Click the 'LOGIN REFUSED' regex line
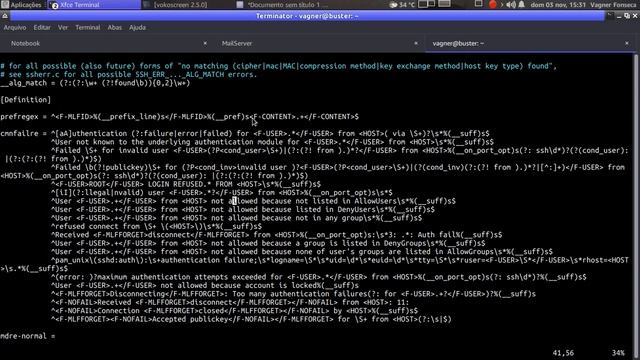This screenshot has width=640, height=360. coord(186,184)
